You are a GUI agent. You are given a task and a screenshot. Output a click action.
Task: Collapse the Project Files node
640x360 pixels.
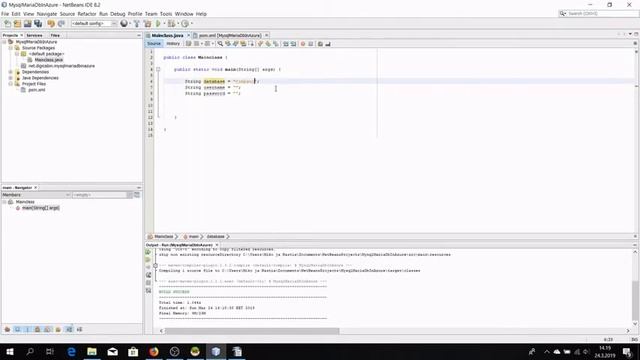[11, 84]
